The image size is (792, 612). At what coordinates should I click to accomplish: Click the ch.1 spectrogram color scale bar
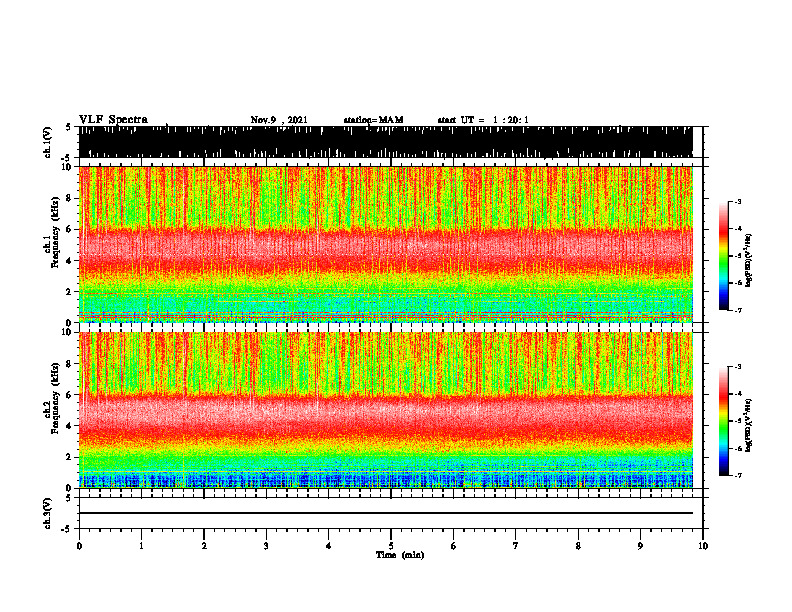(x=723, y=256)
